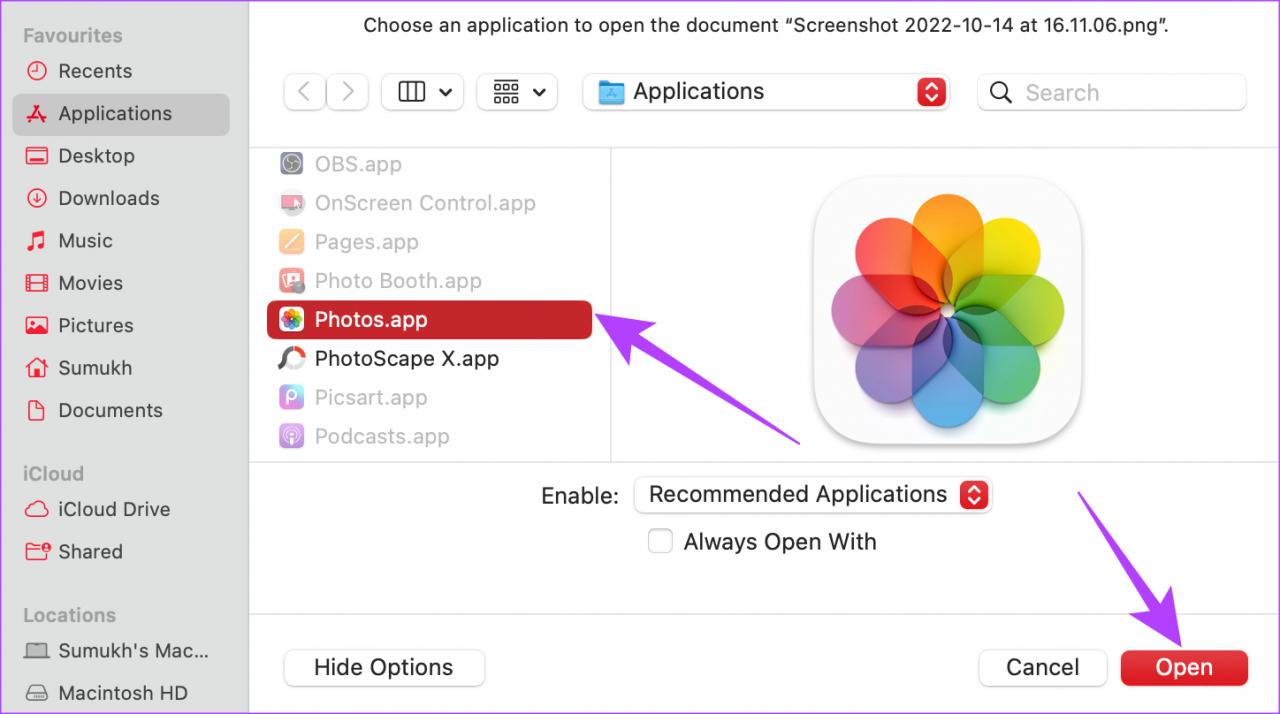This screenshot has width=1280, height=714.
Task: Expand the Applications folder location popup
Action: pyautogui.click(x=764, y=92)
